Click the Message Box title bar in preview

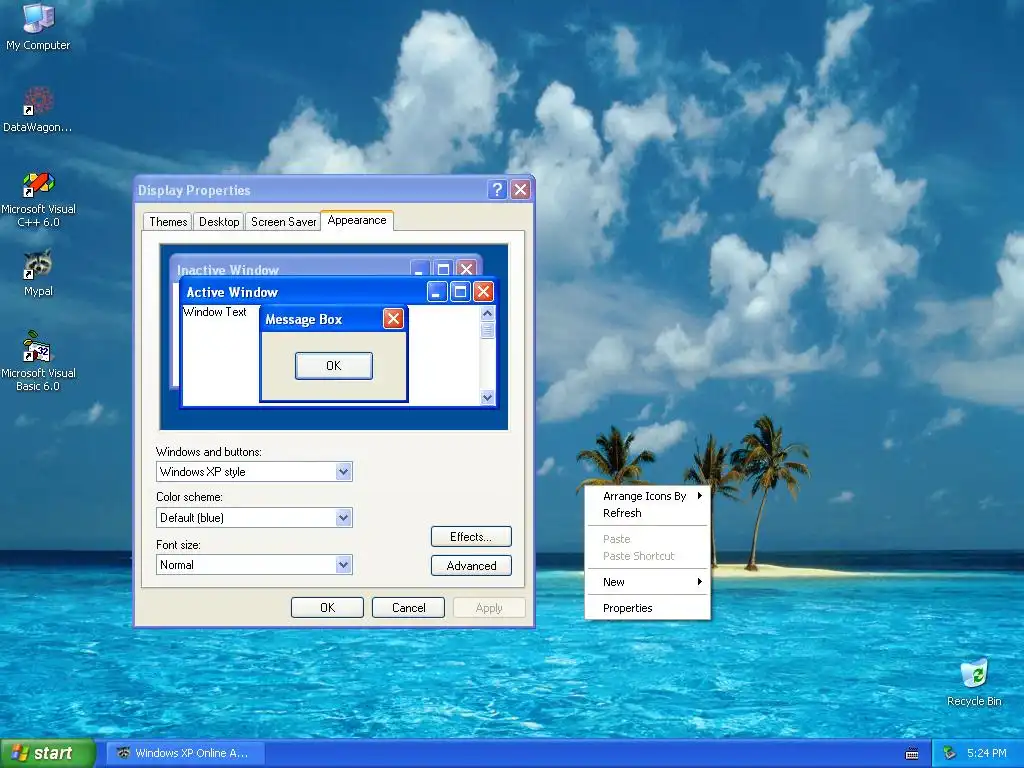(334, 319)
